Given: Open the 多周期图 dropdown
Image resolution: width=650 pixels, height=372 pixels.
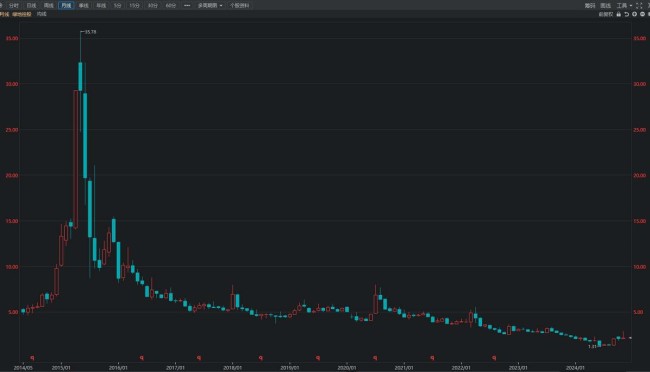Looking at the screenshot, I should tap(210, 5).
